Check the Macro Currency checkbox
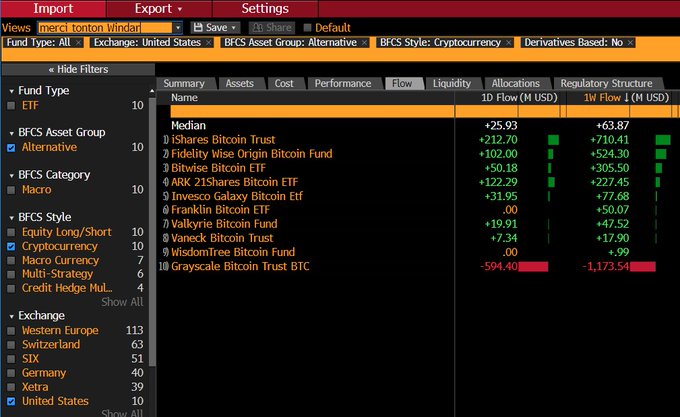680x417 pixels. [x=11, y=261]
